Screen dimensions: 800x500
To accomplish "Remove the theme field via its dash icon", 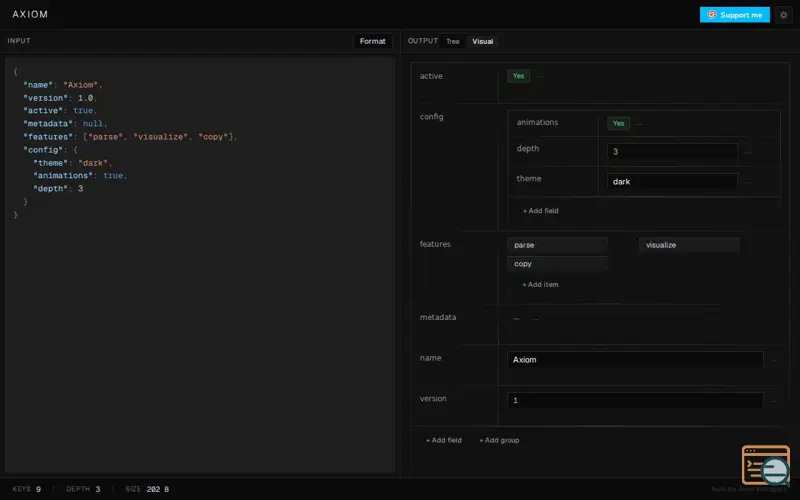I will (x=747, y=182).
